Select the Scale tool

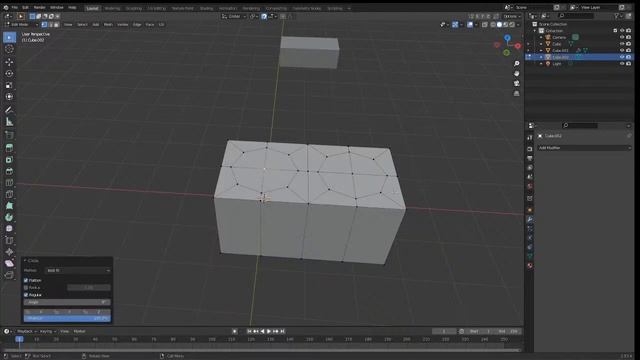(9, 85)
